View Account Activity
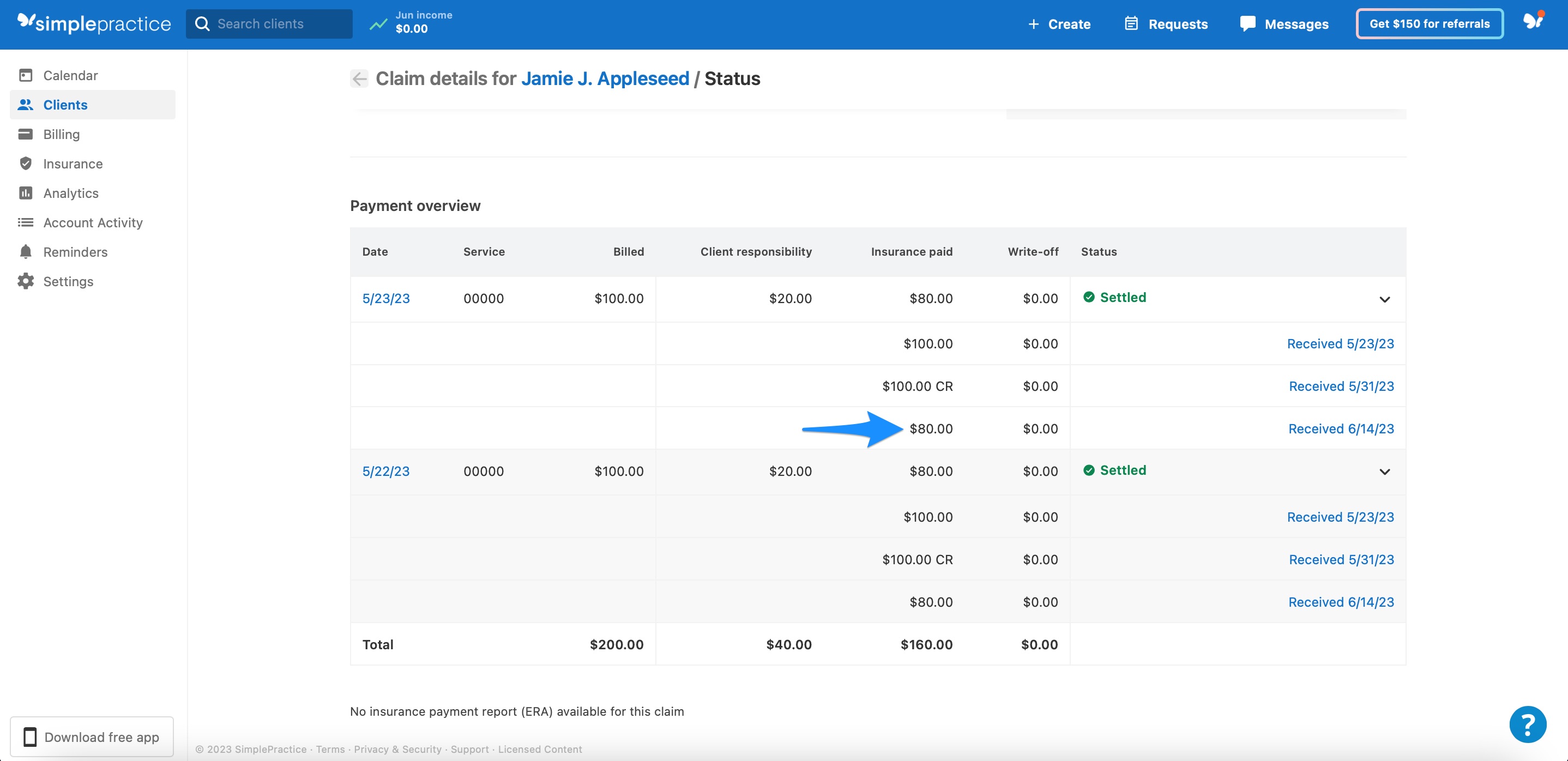 [x=93, y=222]
